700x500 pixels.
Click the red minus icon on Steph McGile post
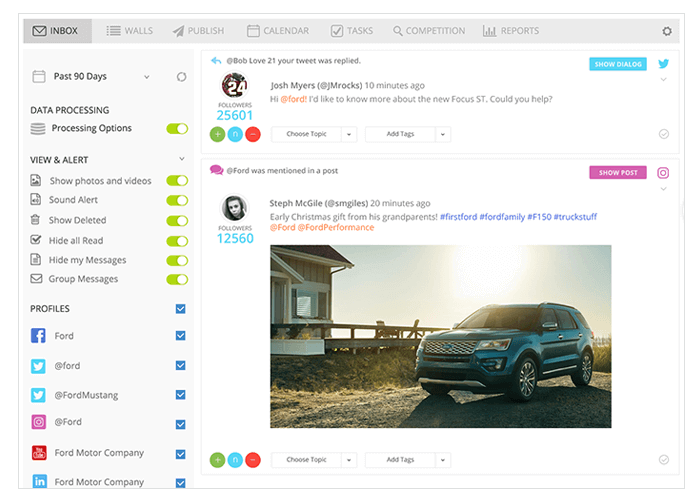click(253, 460)
